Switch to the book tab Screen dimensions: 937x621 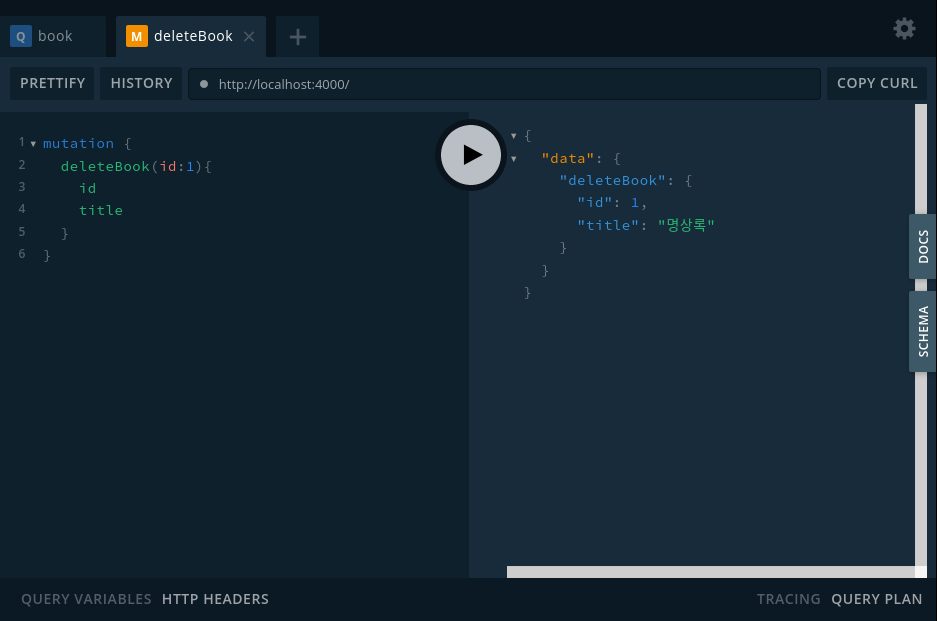(53, 36)
